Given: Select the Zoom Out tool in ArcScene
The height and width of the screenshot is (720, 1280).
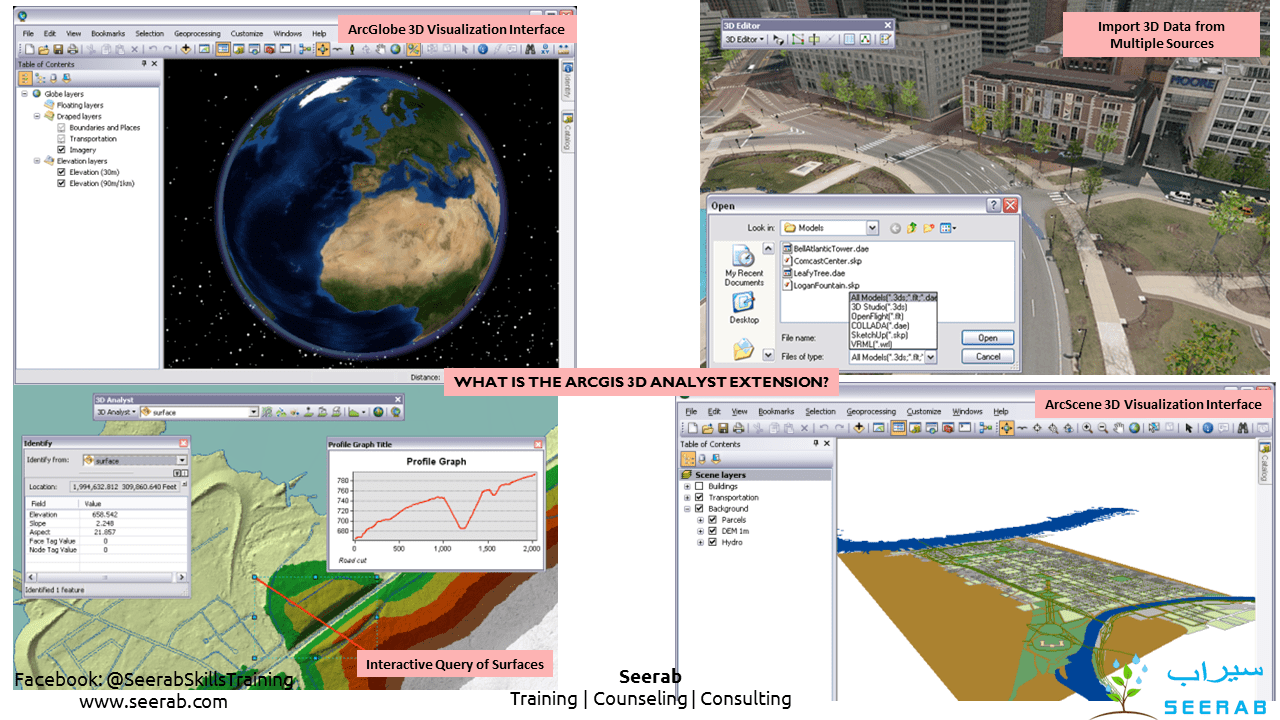Looking at the screenshot, I should [x=1103, y=428].
